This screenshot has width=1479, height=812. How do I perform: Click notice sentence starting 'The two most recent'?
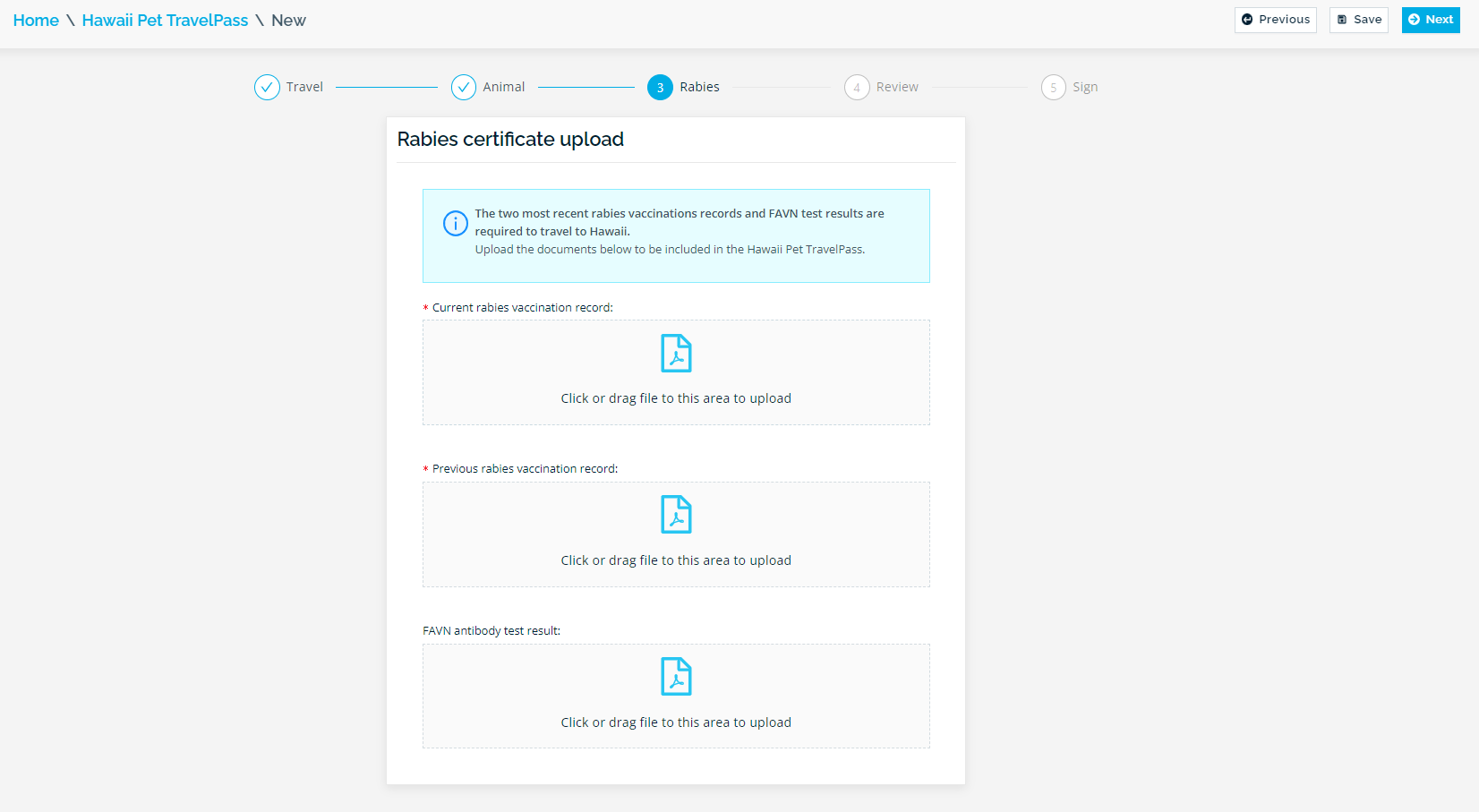[x=680, y=222]
